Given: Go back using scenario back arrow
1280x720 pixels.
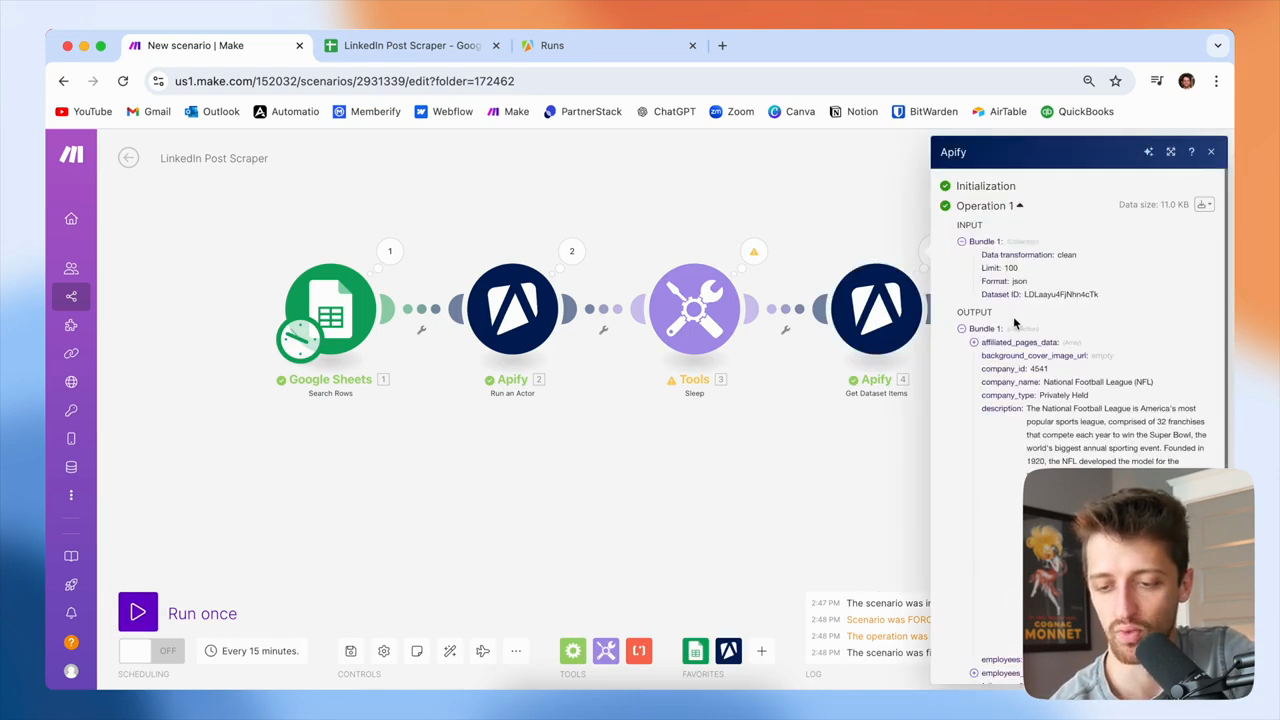Looking at the screenshot, I should (x=128, y=158).
